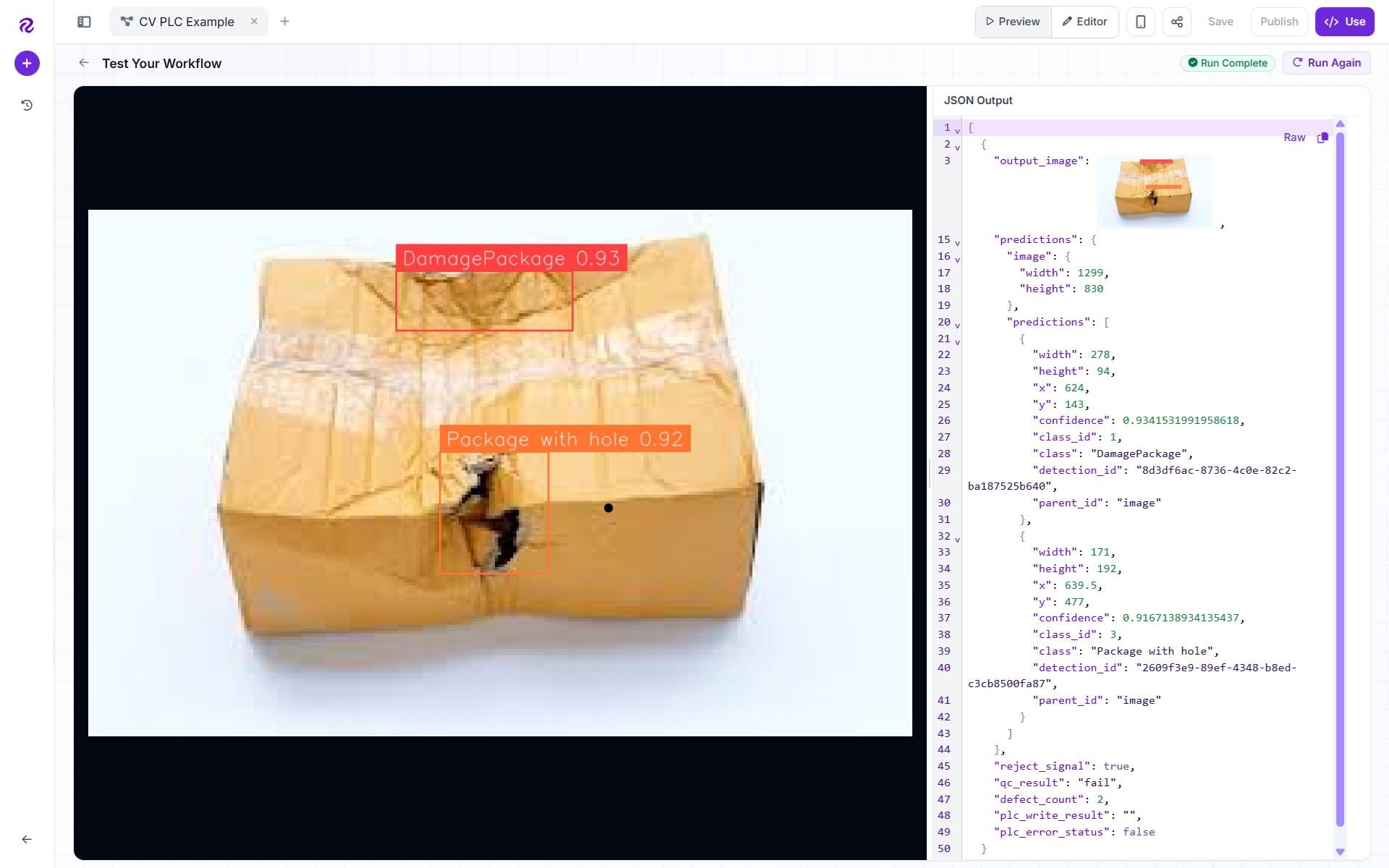Collapse sidebar using bottom-left arrow
This screenshot has width=1389, height=868.
[27, 839]
